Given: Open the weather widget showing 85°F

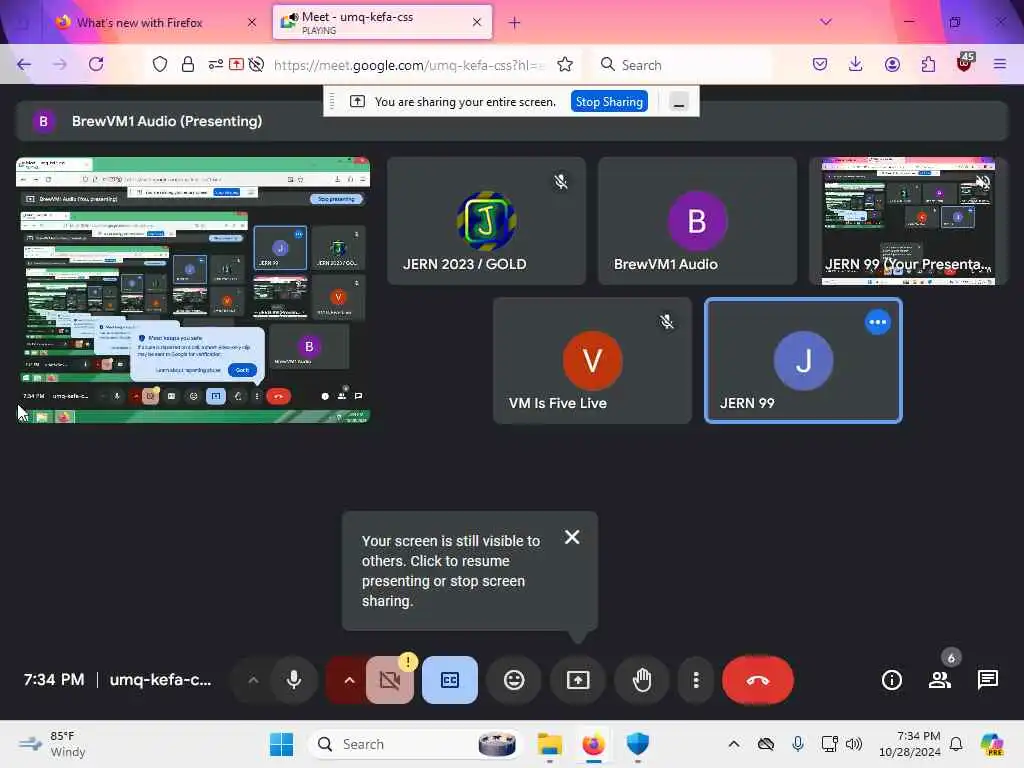Looking at the screenshot, I should [52, 744].
